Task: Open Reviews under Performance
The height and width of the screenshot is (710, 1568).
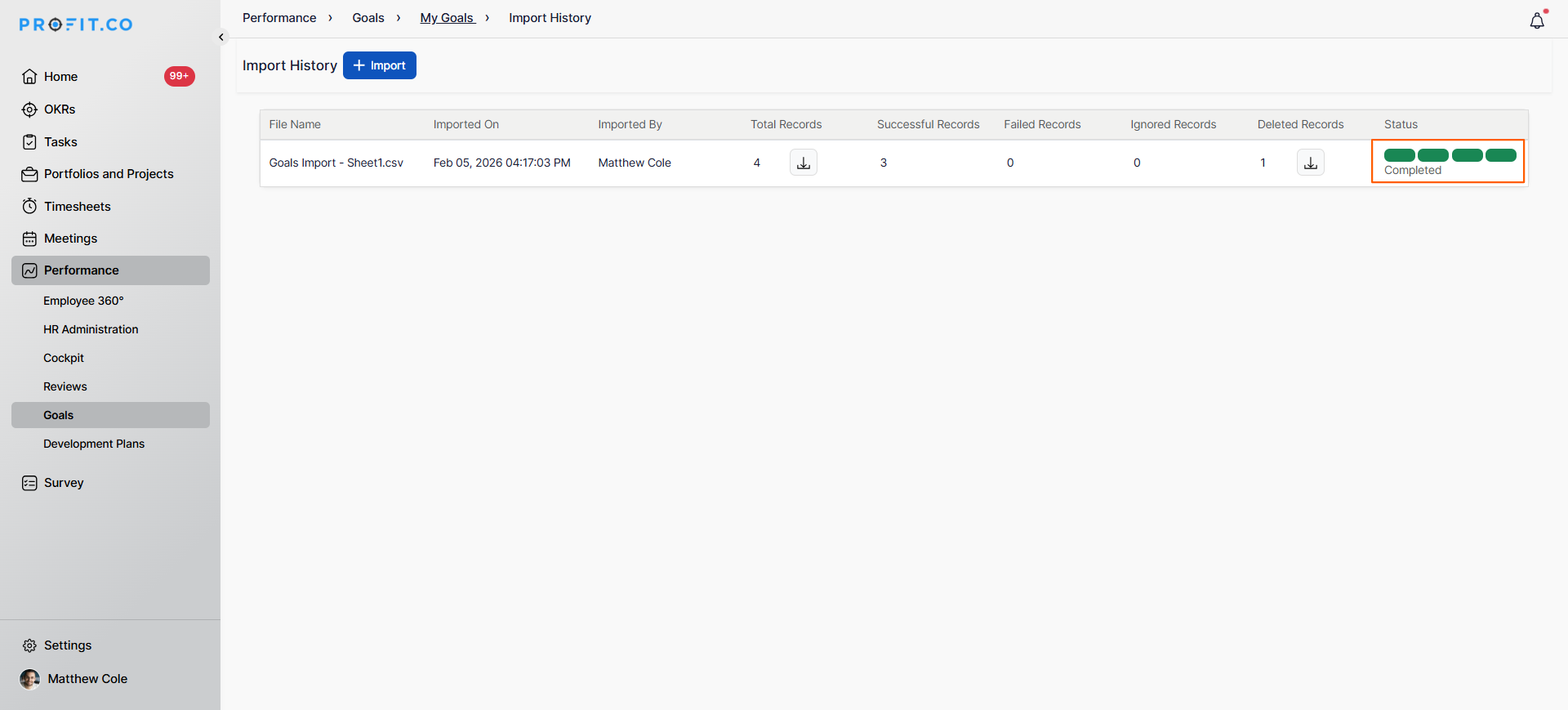Action: (x=65, y=386)
